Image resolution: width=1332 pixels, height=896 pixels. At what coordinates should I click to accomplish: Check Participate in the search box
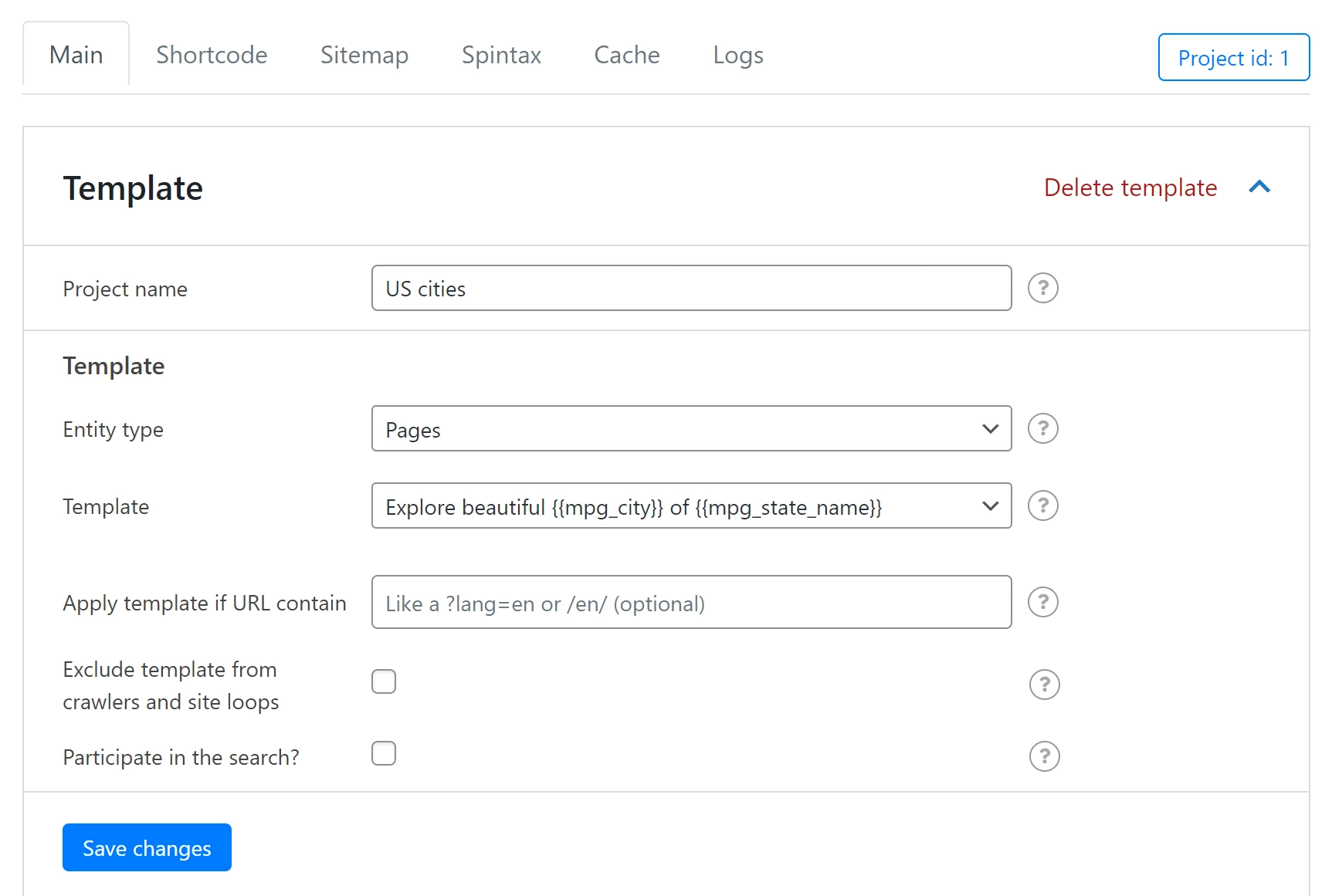384,753
